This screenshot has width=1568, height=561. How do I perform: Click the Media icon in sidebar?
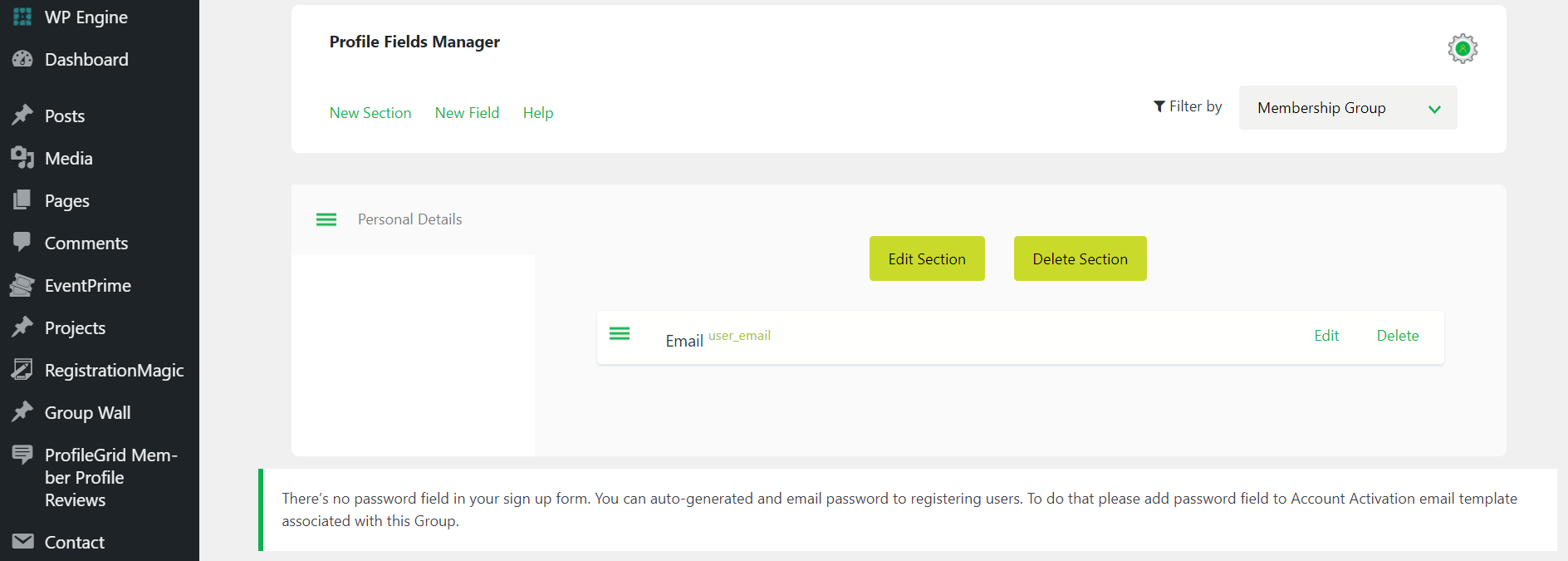pos(22,158)
